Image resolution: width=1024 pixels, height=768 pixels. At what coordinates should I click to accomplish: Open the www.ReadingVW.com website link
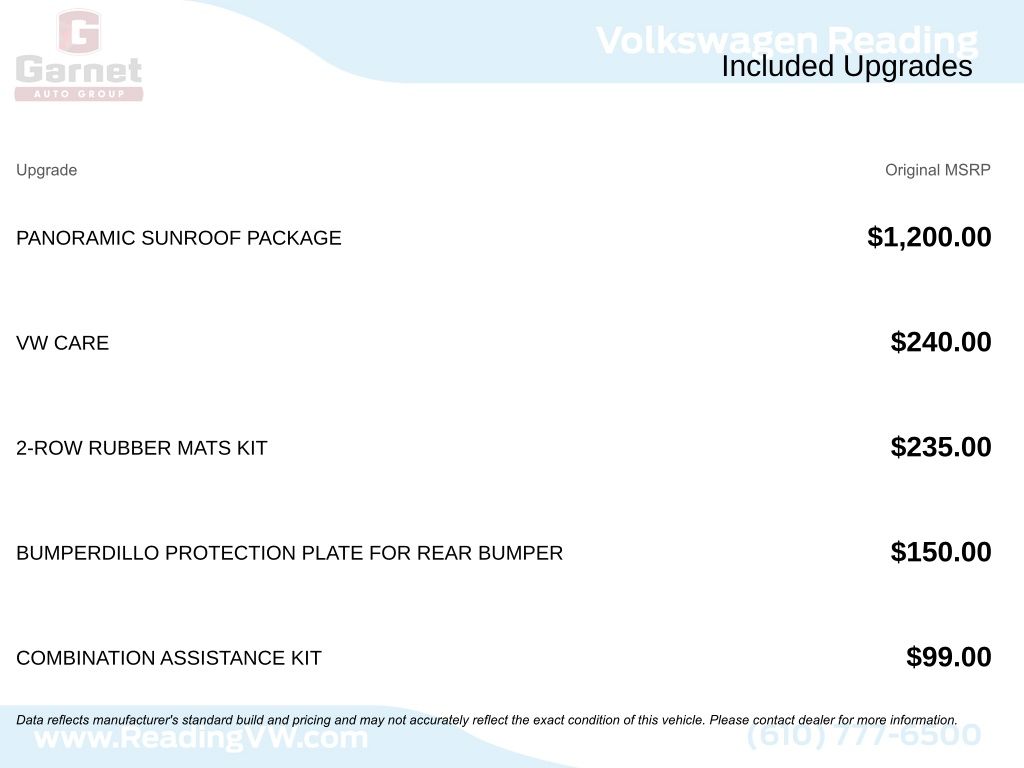click(201, 740)
